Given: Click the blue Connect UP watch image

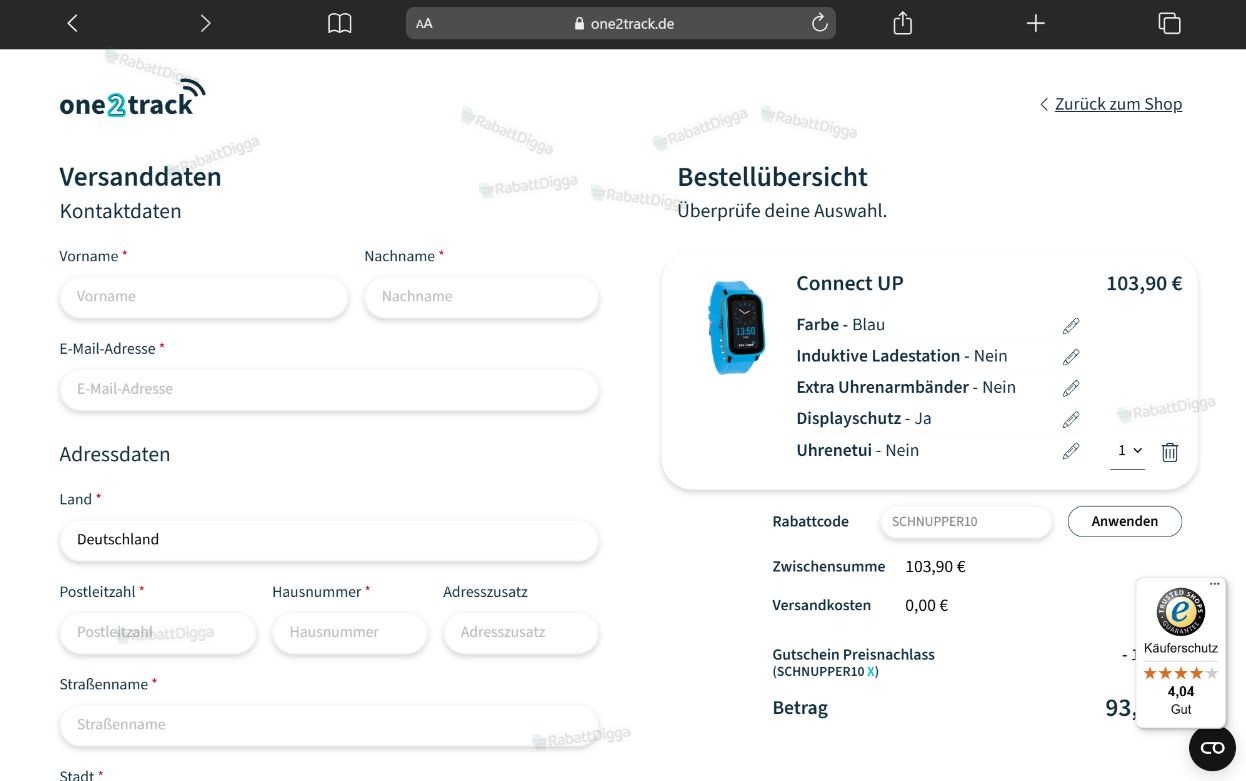Looking at the screenshot, I should (x=737, y=328).
